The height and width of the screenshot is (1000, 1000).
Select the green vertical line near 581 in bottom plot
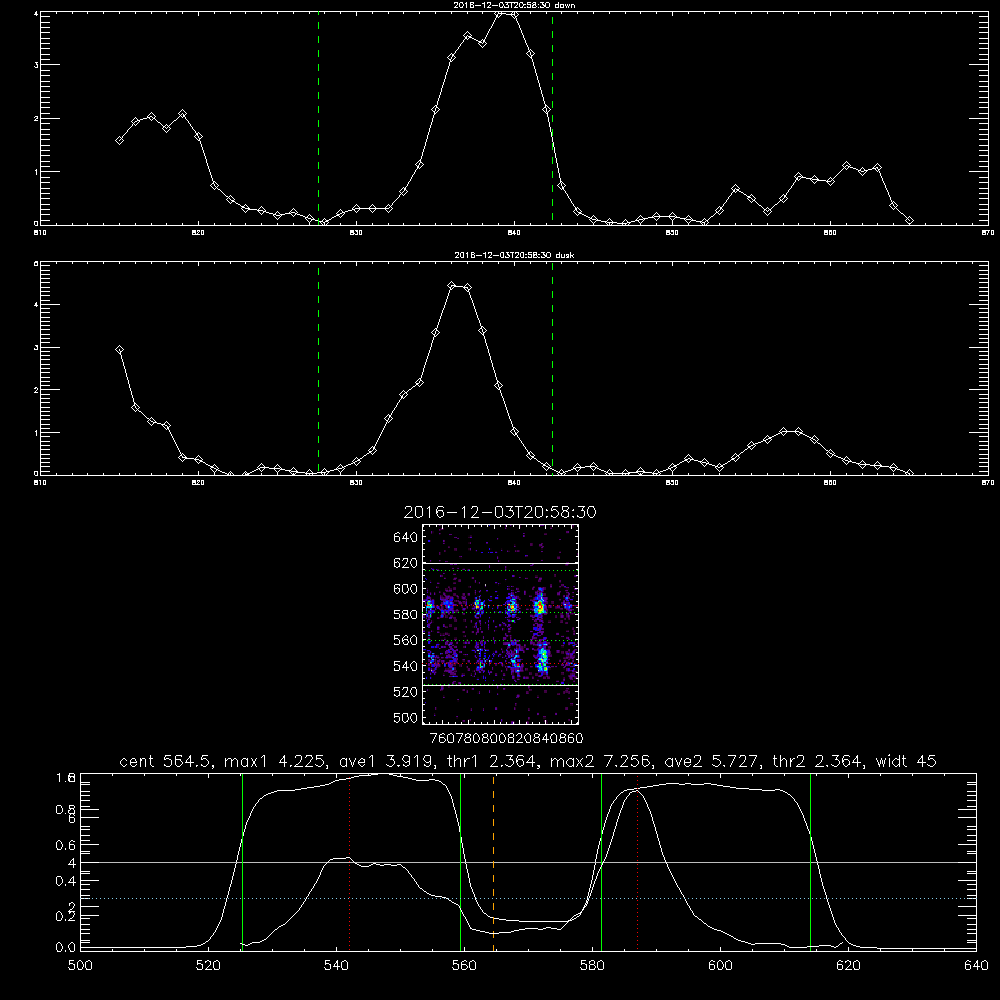(601, 862)
